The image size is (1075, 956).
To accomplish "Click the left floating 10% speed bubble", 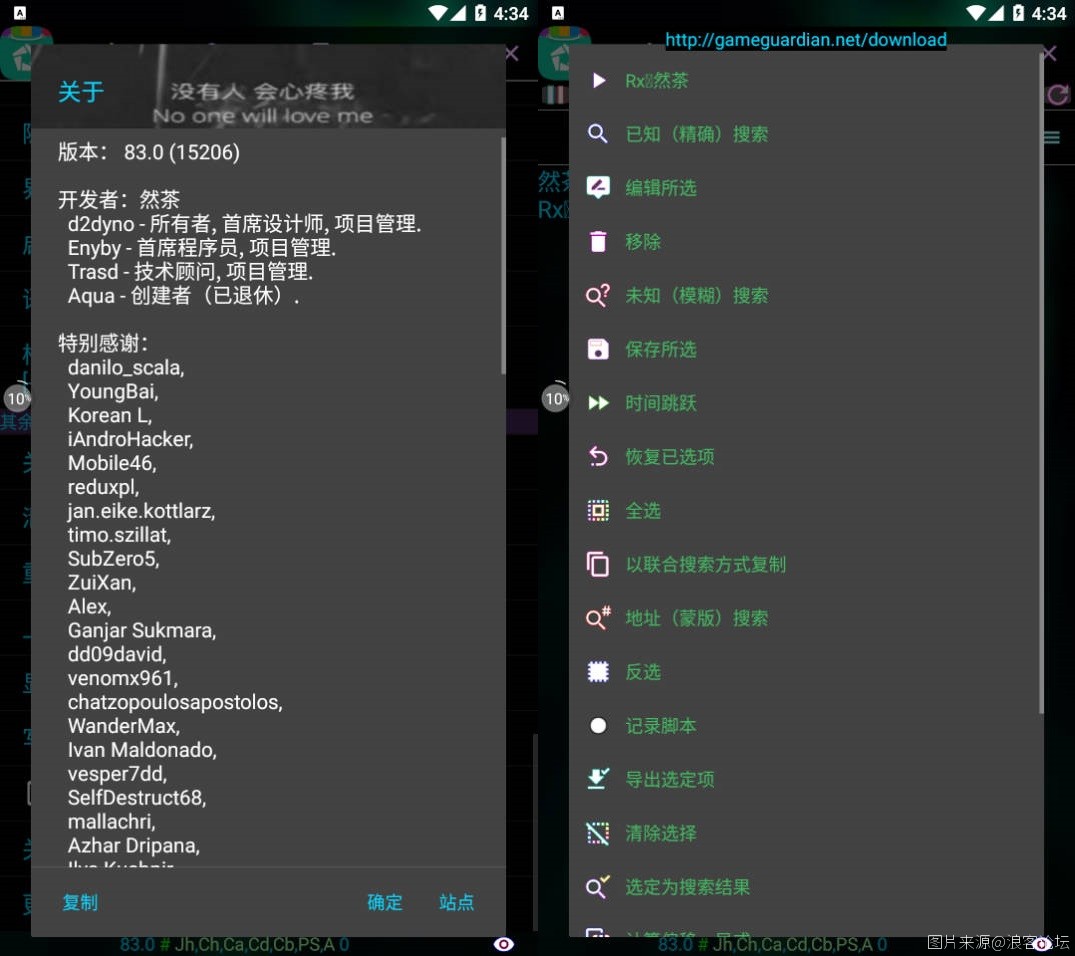I will [17, 398].
